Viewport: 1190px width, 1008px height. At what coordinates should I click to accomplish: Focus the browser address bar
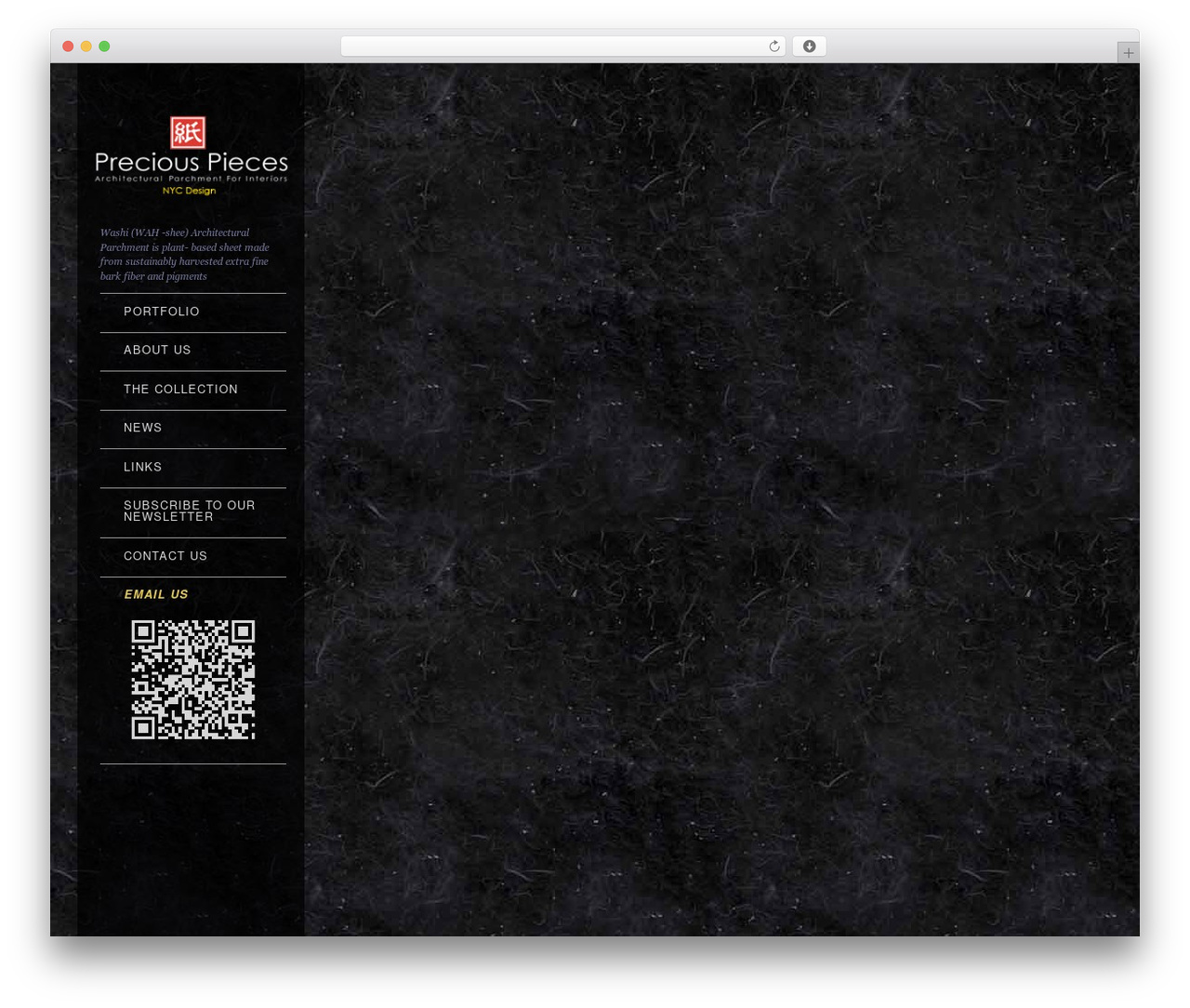coord(562,46)
